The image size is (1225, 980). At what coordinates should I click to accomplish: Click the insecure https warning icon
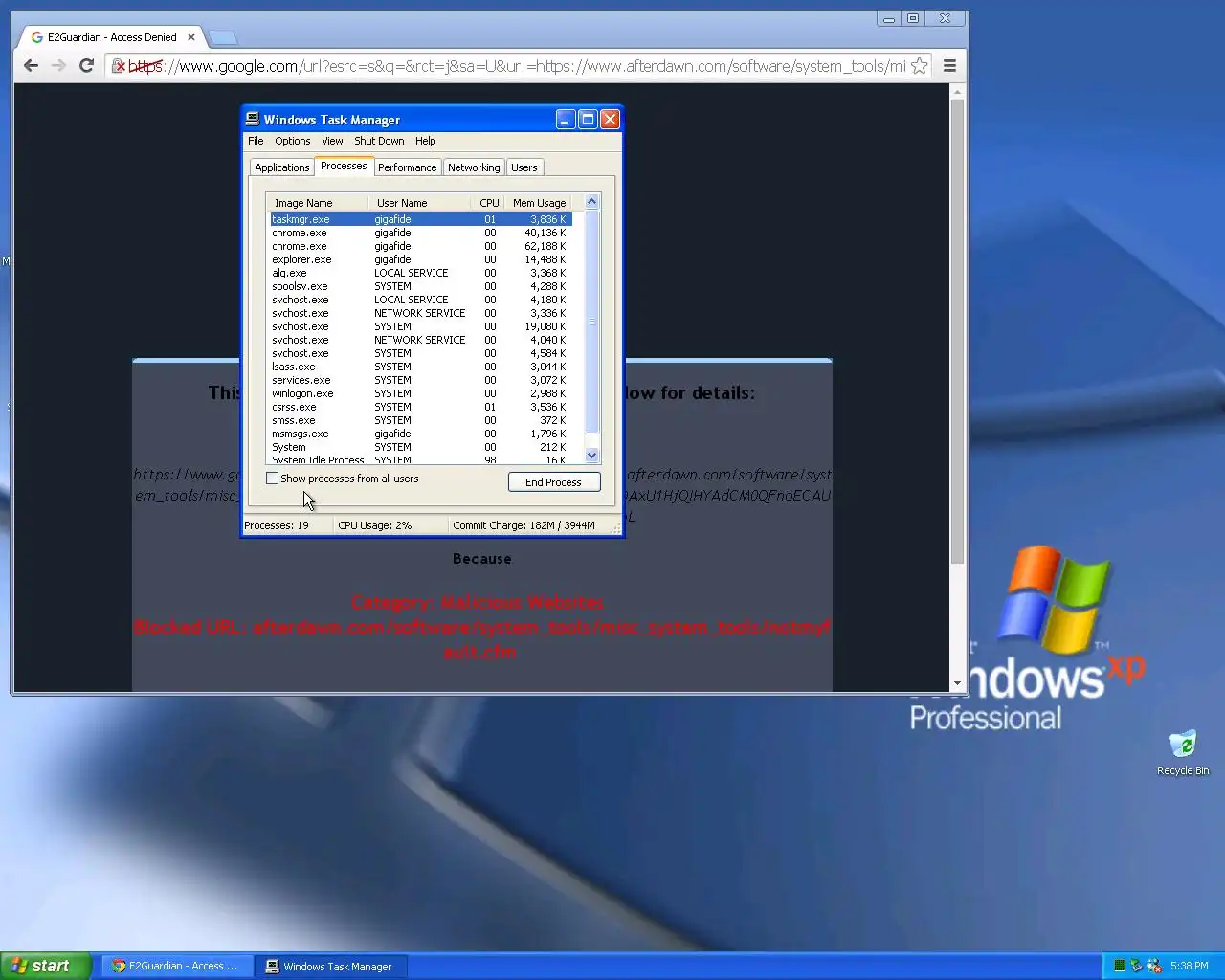(x=119, y=66)
